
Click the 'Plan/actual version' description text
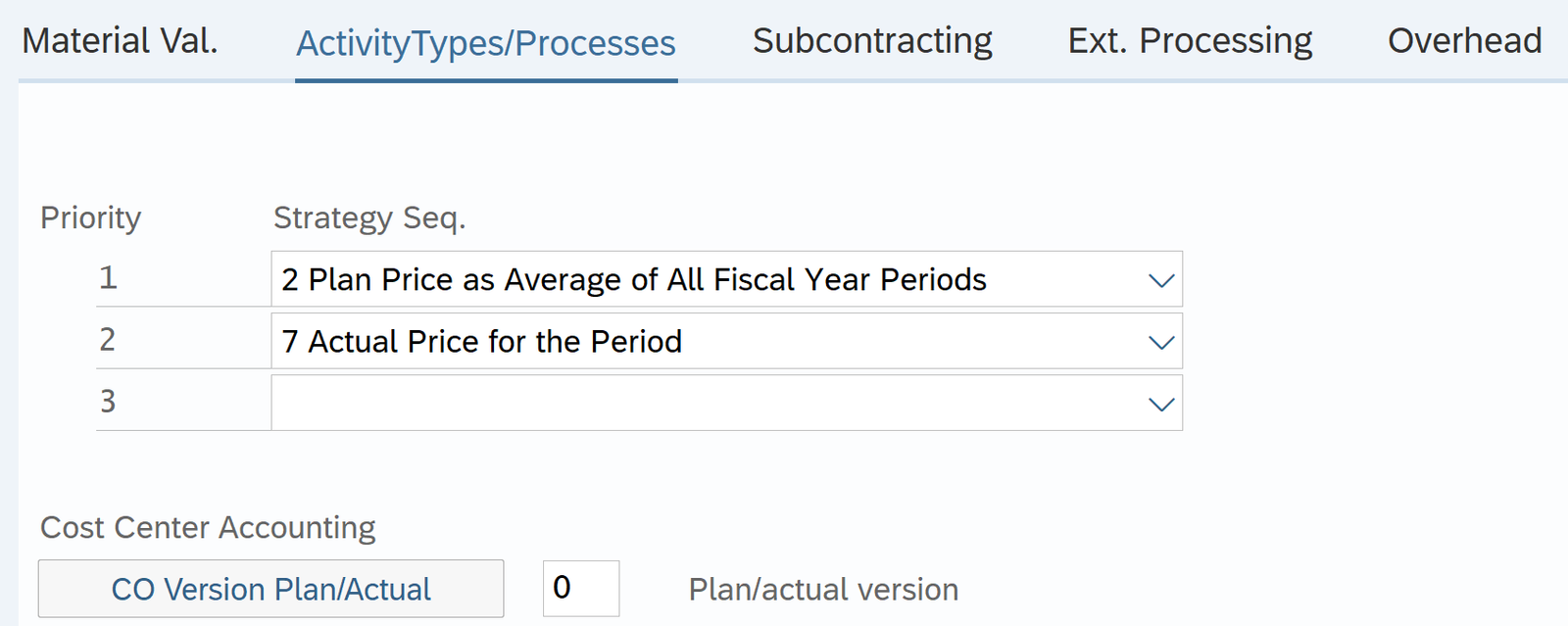tap(823, 590)
